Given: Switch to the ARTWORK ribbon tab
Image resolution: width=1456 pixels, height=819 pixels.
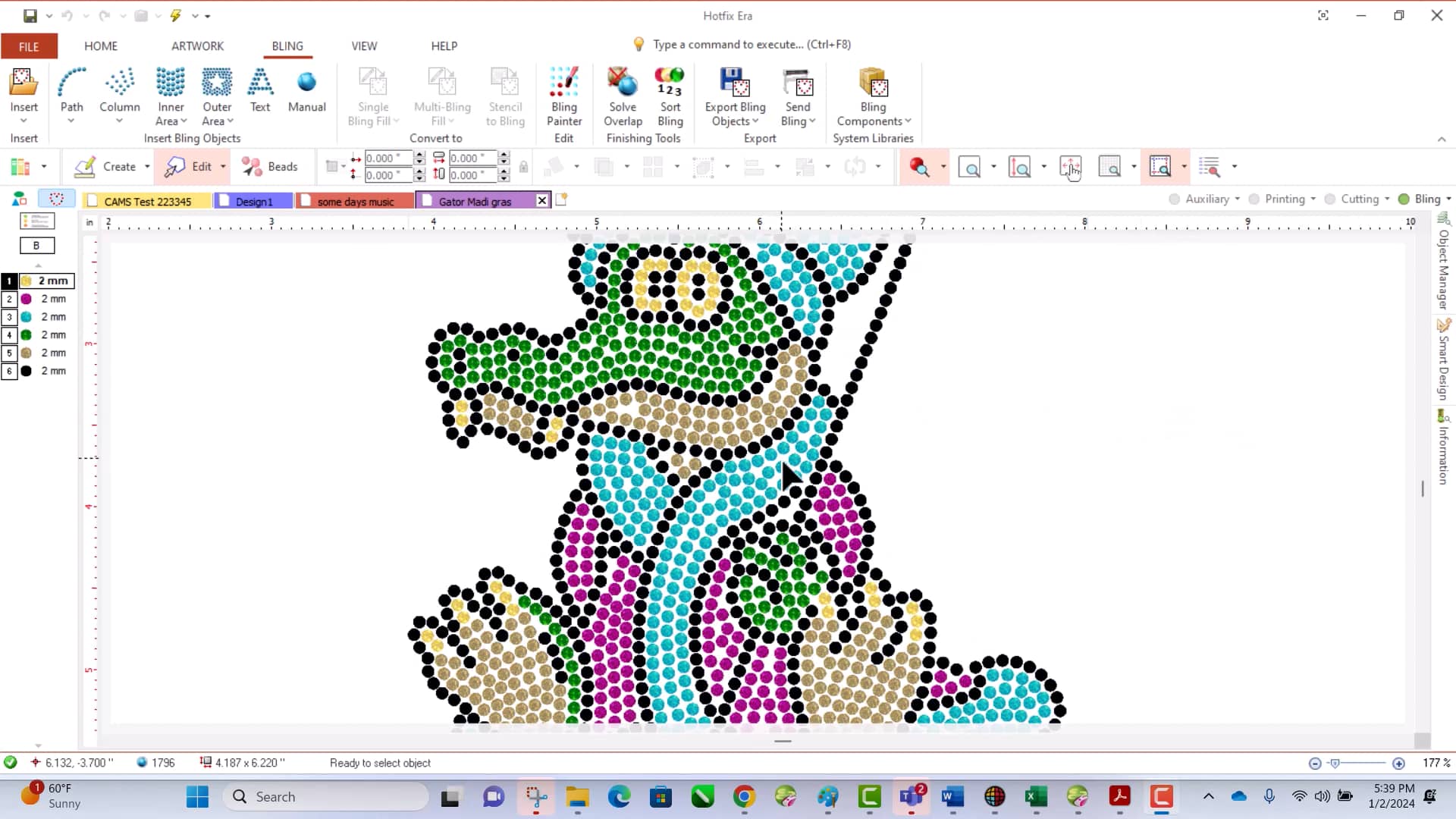Looking at the screenshot, I should [196, 45].
